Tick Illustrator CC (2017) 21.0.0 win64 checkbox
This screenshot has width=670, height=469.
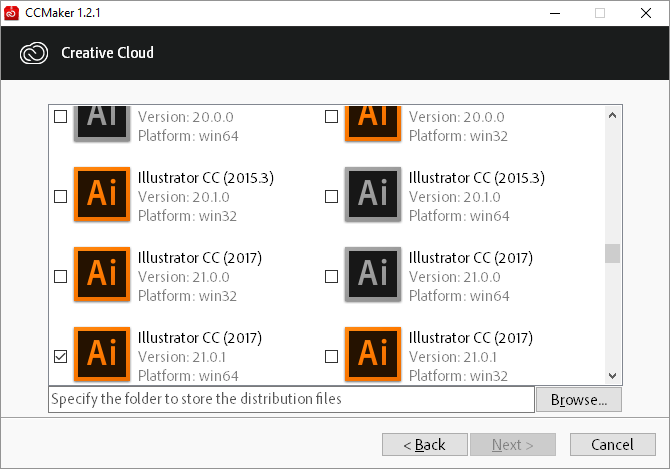332,276
